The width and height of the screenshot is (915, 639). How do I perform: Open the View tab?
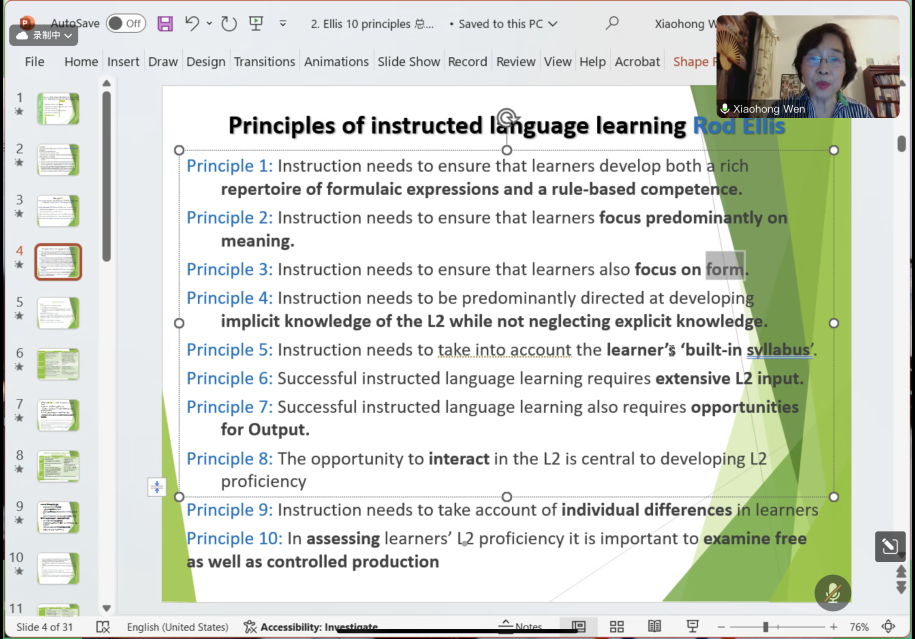click(557, 61)
